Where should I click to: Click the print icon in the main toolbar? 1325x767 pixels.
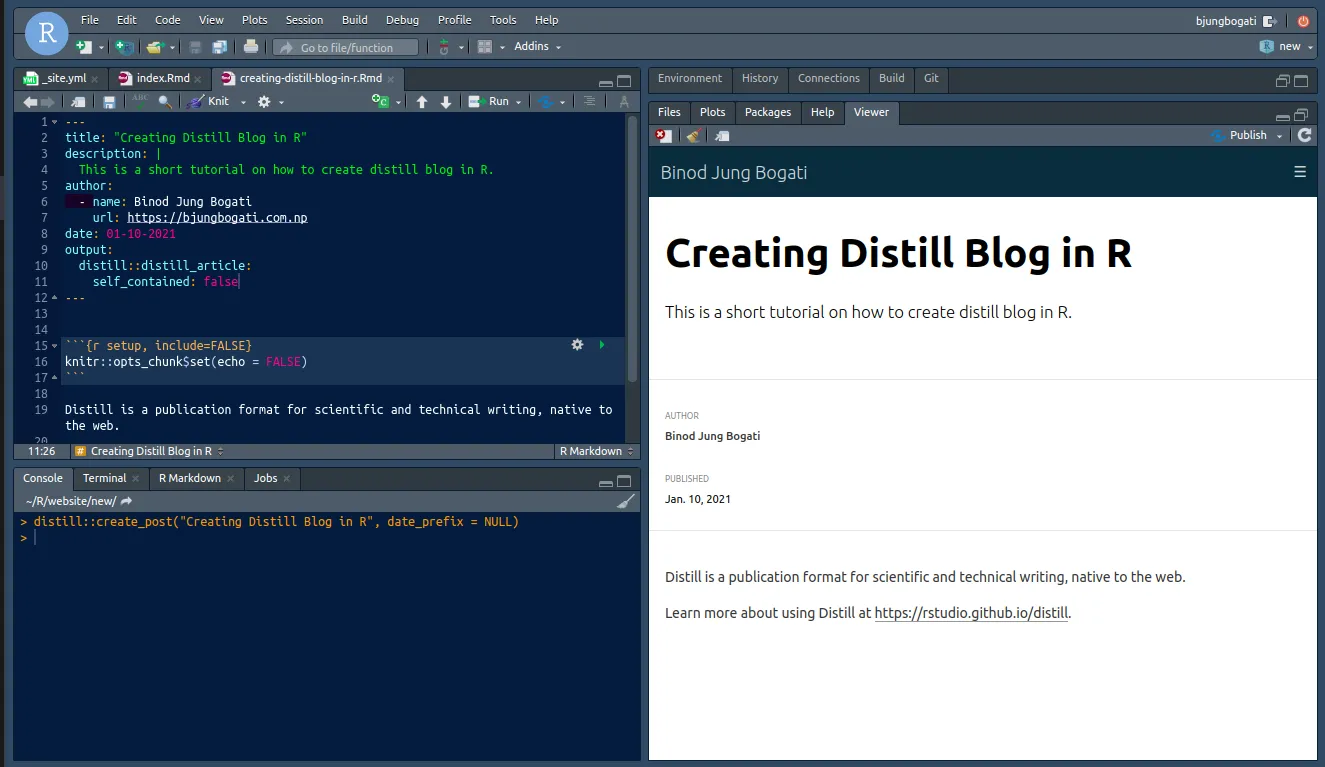point(251,47)
